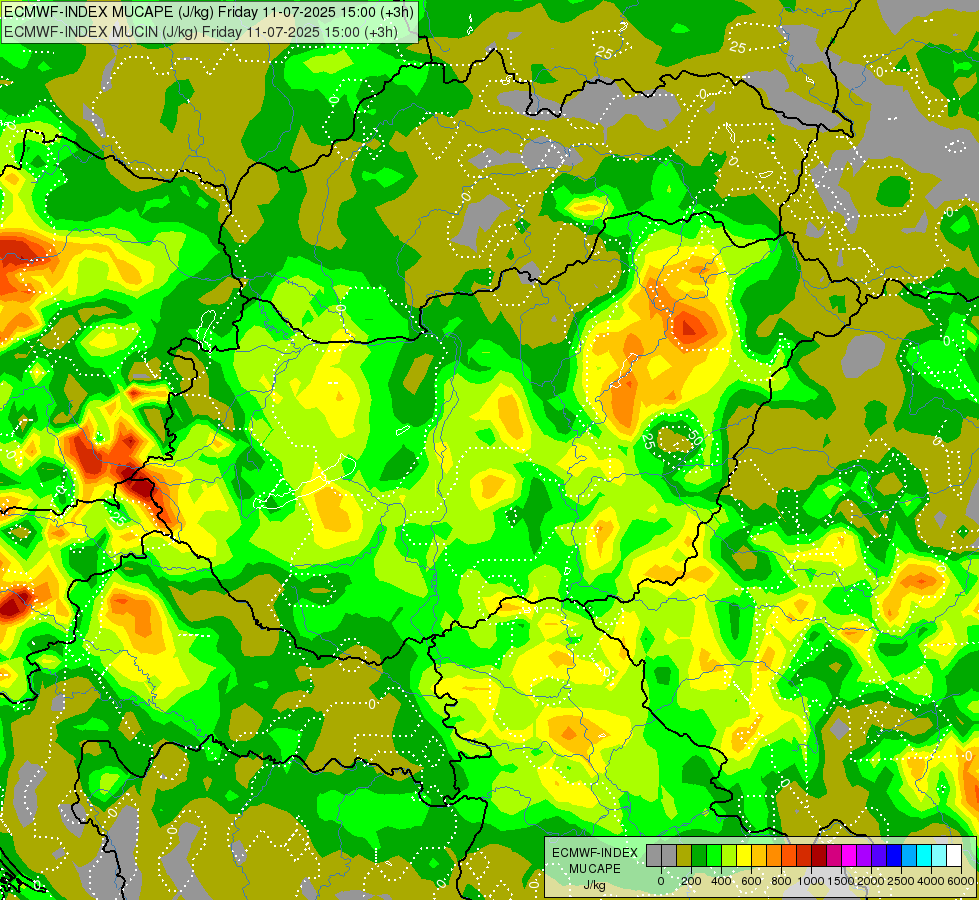
Task: Click the MUCIN title line at top
Action: (x=200, y=31)
